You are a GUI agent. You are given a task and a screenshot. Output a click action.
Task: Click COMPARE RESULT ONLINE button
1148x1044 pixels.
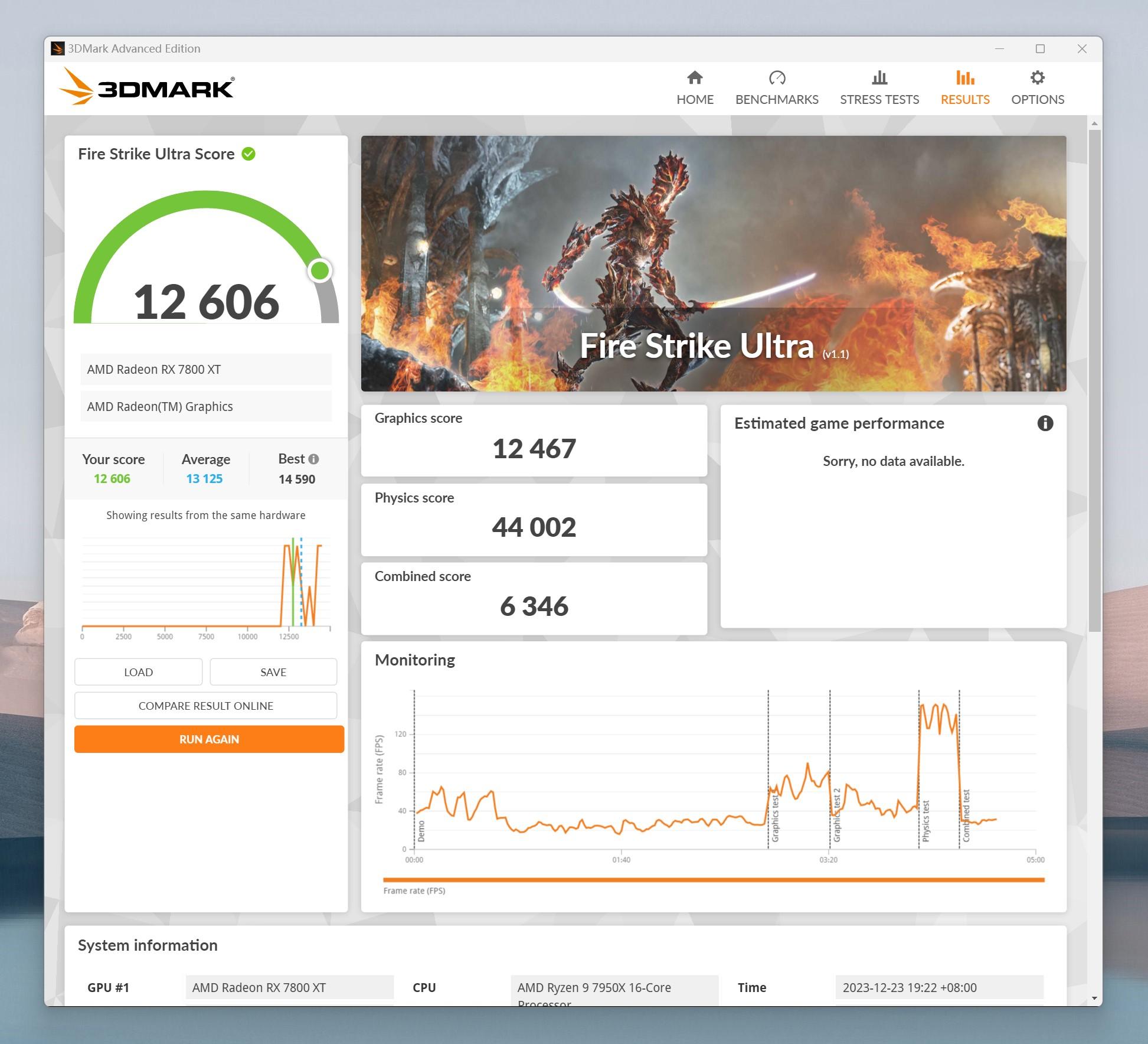(206, 706)
